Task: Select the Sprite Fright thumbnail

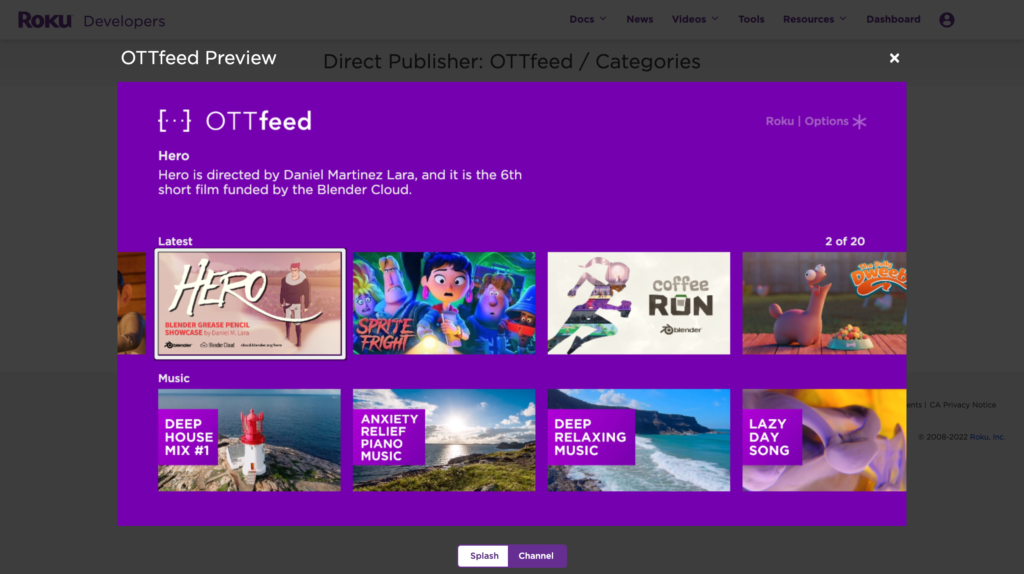Action: tap(444, 304)
